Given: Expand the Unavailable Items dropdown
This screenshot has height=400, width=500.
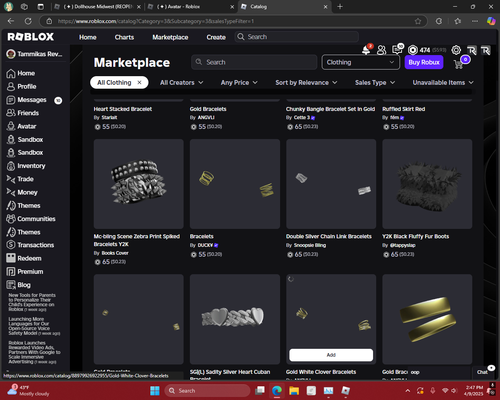Looking at the screenshot, I should tap(443, 83).
